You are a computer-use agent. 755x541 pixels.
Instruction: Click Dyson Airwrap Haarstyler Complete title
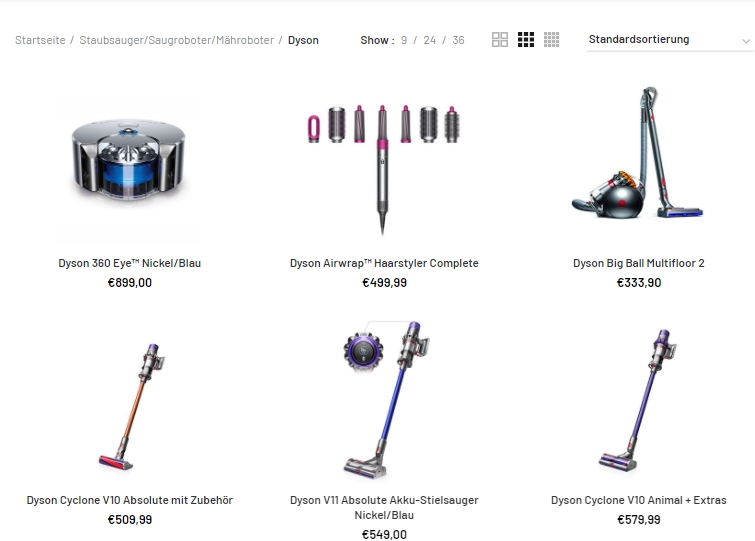click(384, 263)
